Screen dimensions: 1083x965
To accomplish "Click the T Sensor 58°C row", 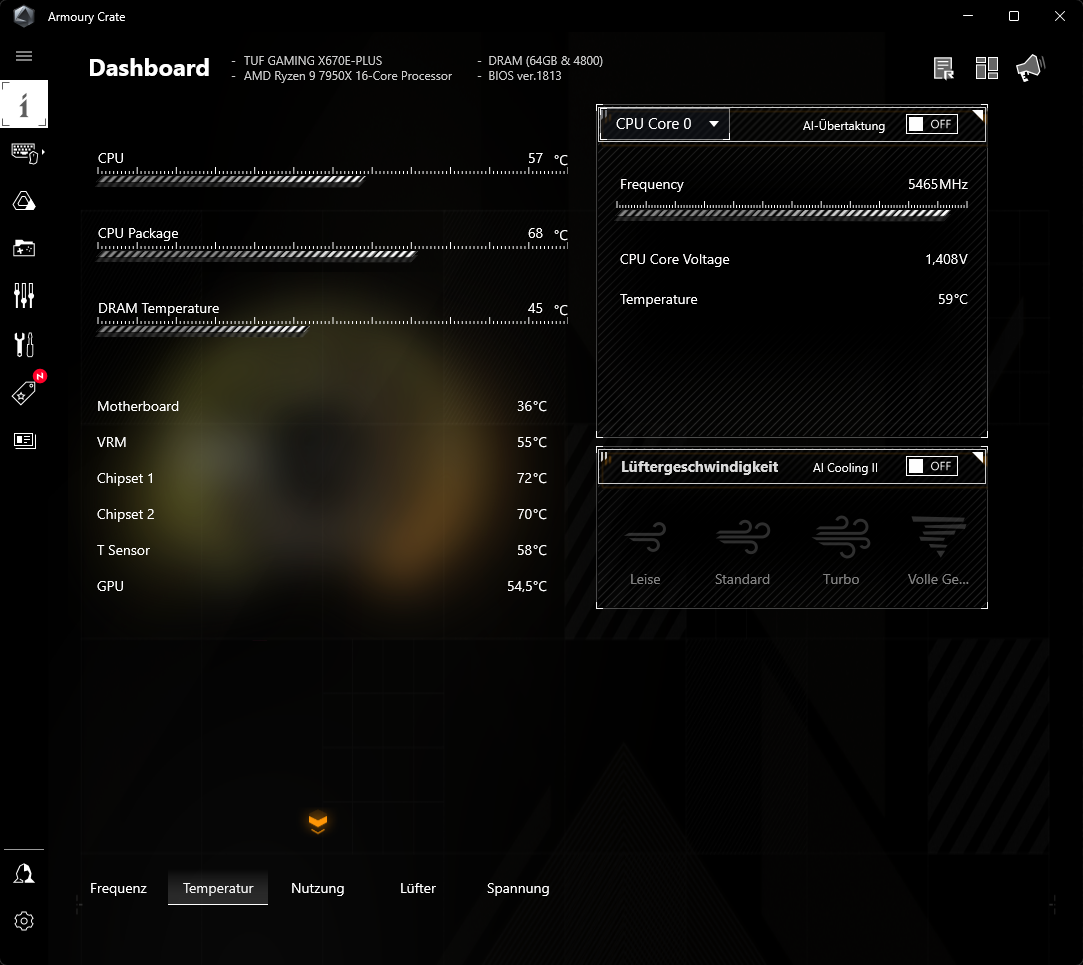I will (x=322, y=550).
